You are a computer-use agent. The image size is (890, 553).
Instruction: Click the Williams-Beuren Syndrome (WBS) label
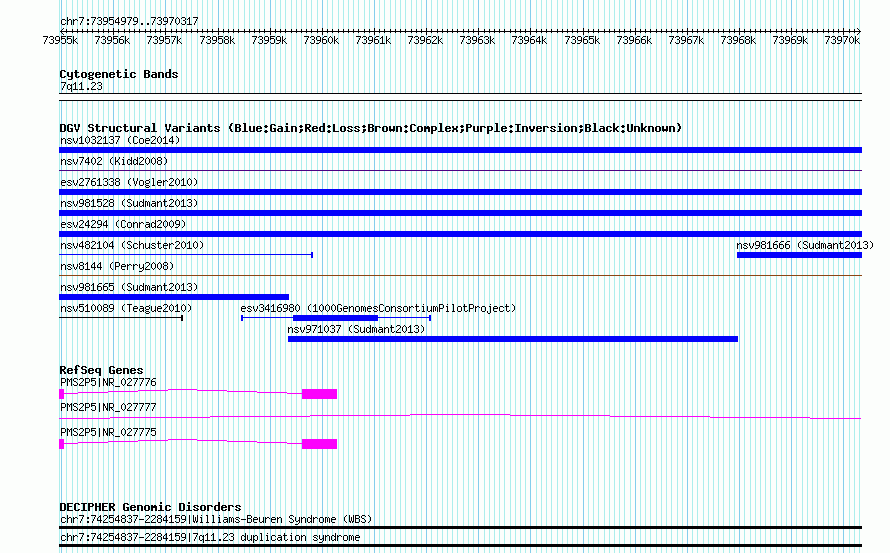pyautogui.click(x=216, y=520)
